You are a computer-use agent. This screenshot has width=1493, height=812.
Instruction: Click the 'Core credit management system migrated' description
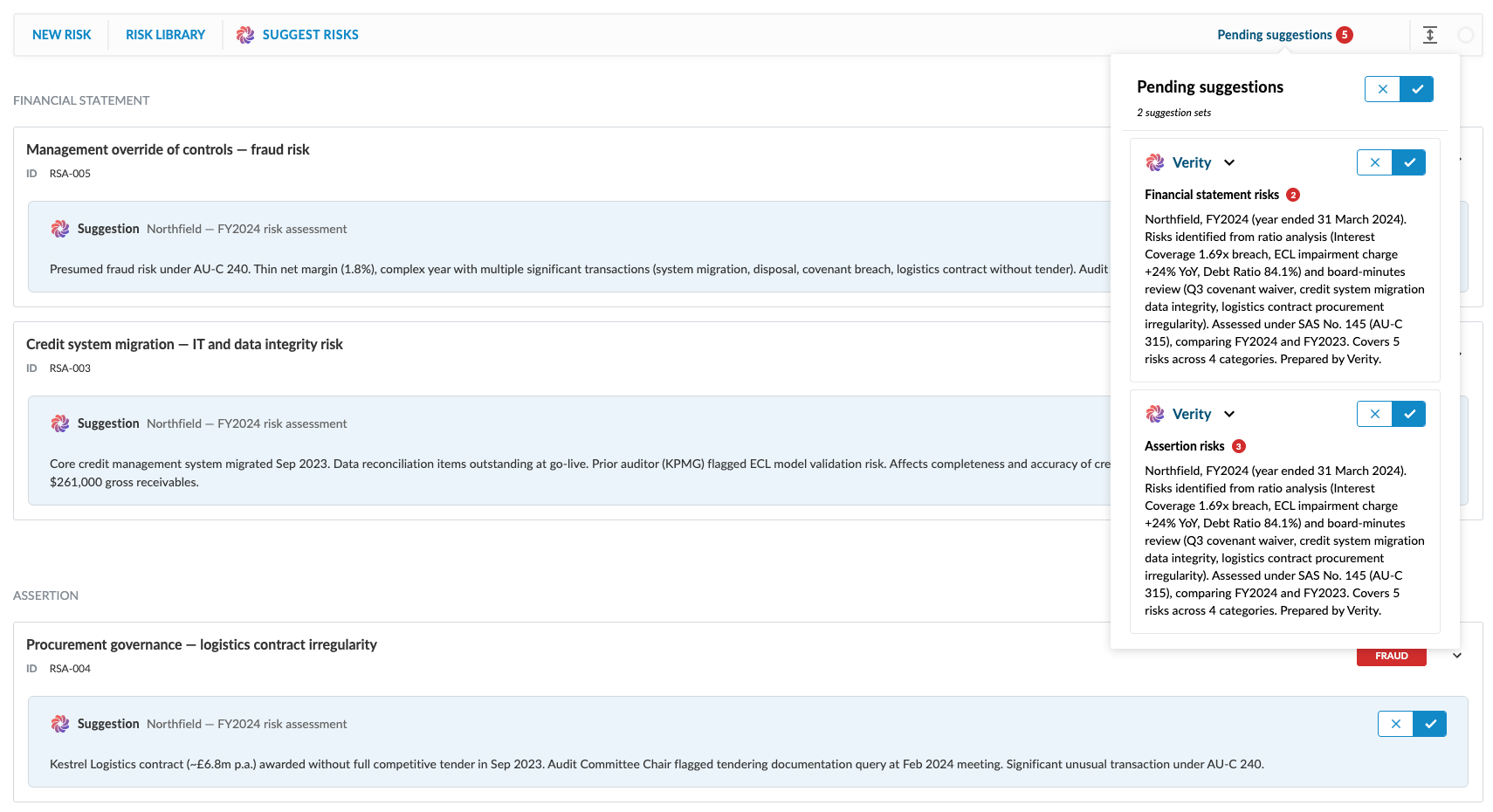[x=581, y=472]
